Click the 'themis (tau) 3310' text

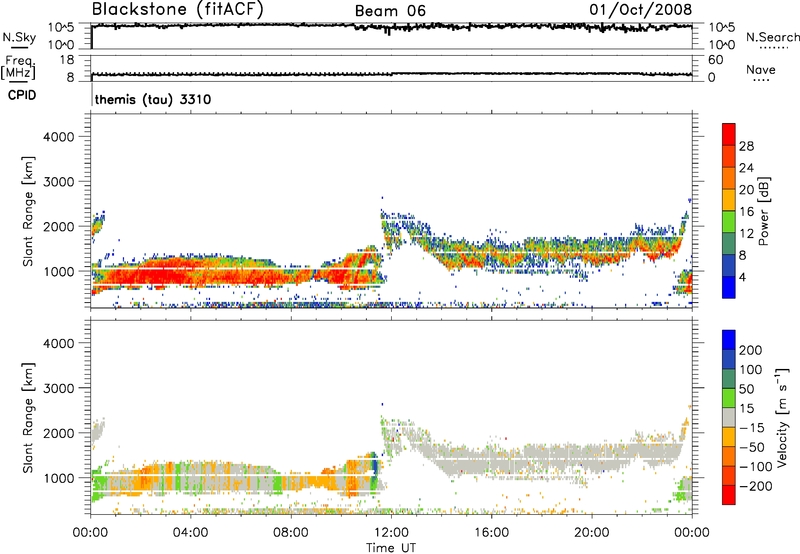tap(153, 99)
